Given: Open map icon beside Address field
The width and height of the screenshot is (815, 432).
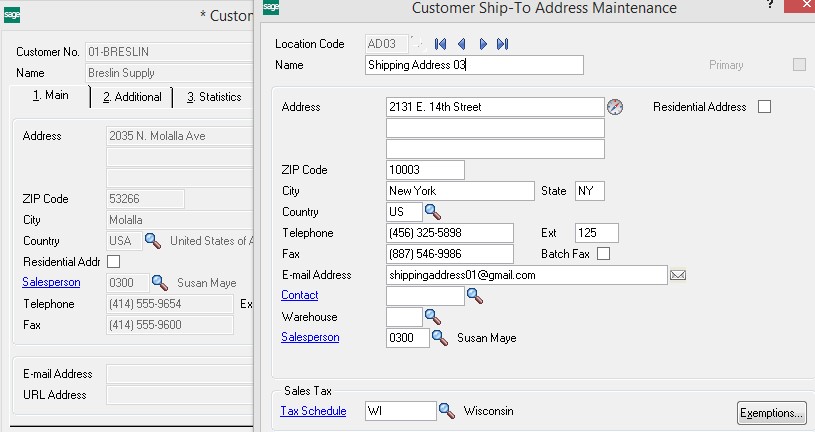Looking at the screenshot, I should (x=615, y=107).
